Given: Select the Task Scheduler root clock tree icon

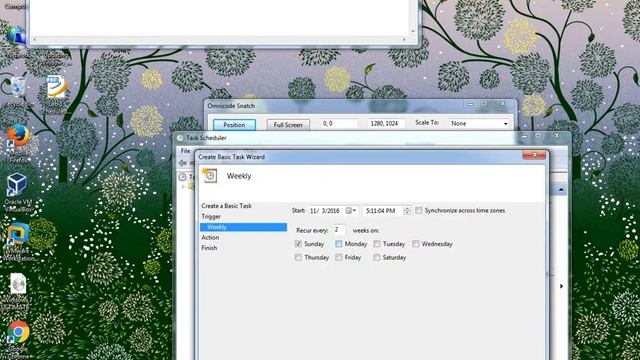Looking at the screenshot, I should (x=182, y=177).
